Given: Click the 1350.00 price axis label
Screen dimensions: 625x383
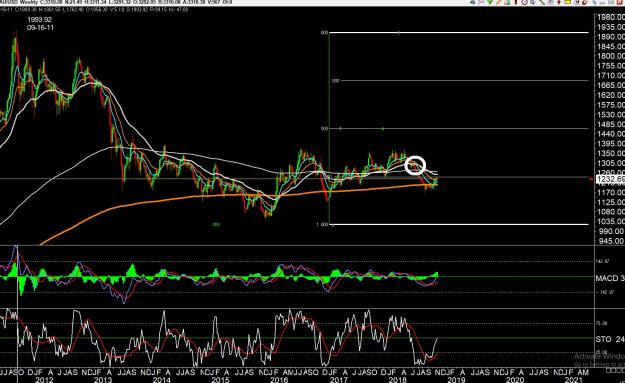Looking at the screenshot, I should click(x=610, y=153).
